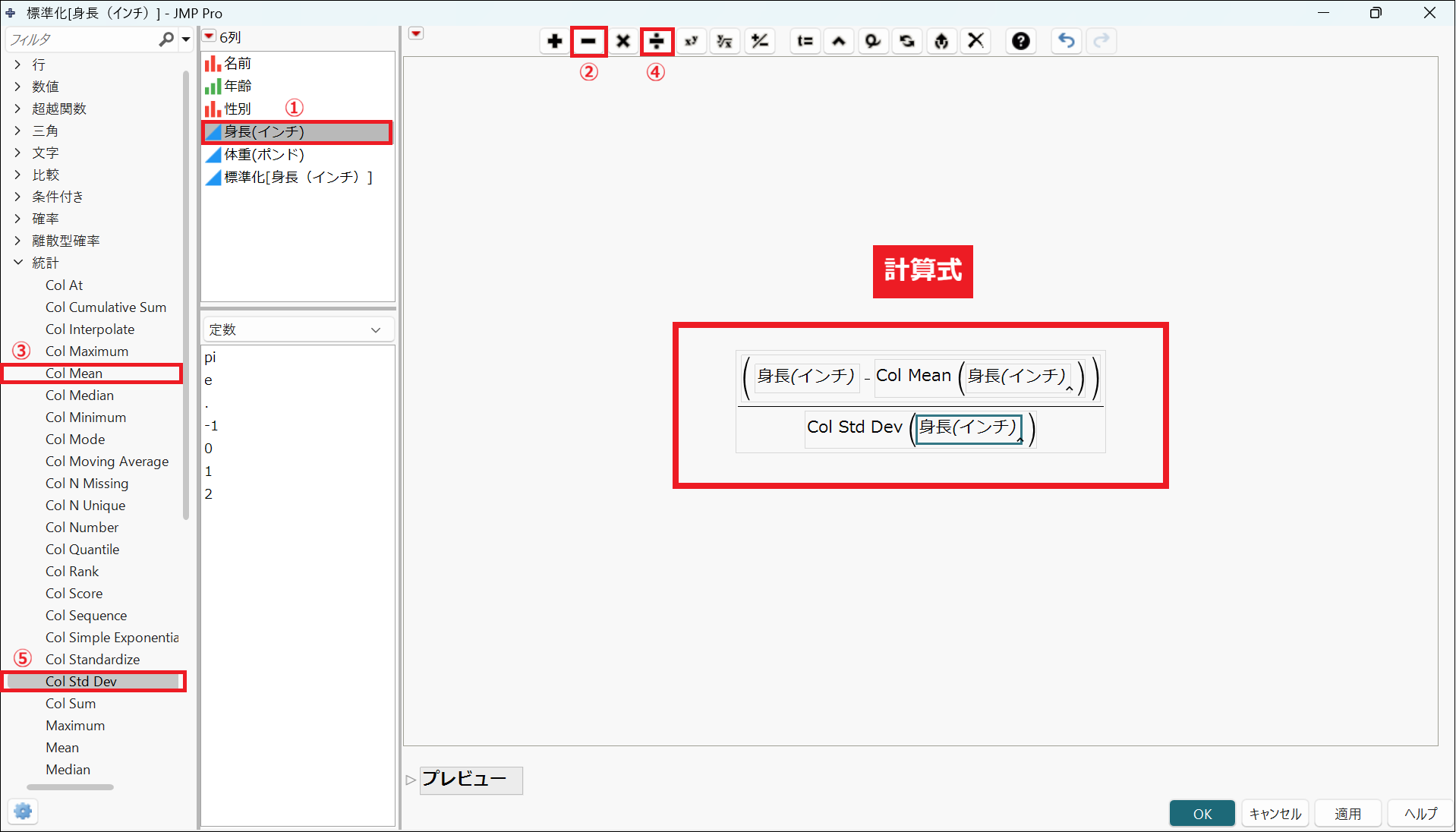Image resolution: width=1456 pixels, height=832 pixels.
Task: Open the help question-mark icon
Action: pos(1020,41)
